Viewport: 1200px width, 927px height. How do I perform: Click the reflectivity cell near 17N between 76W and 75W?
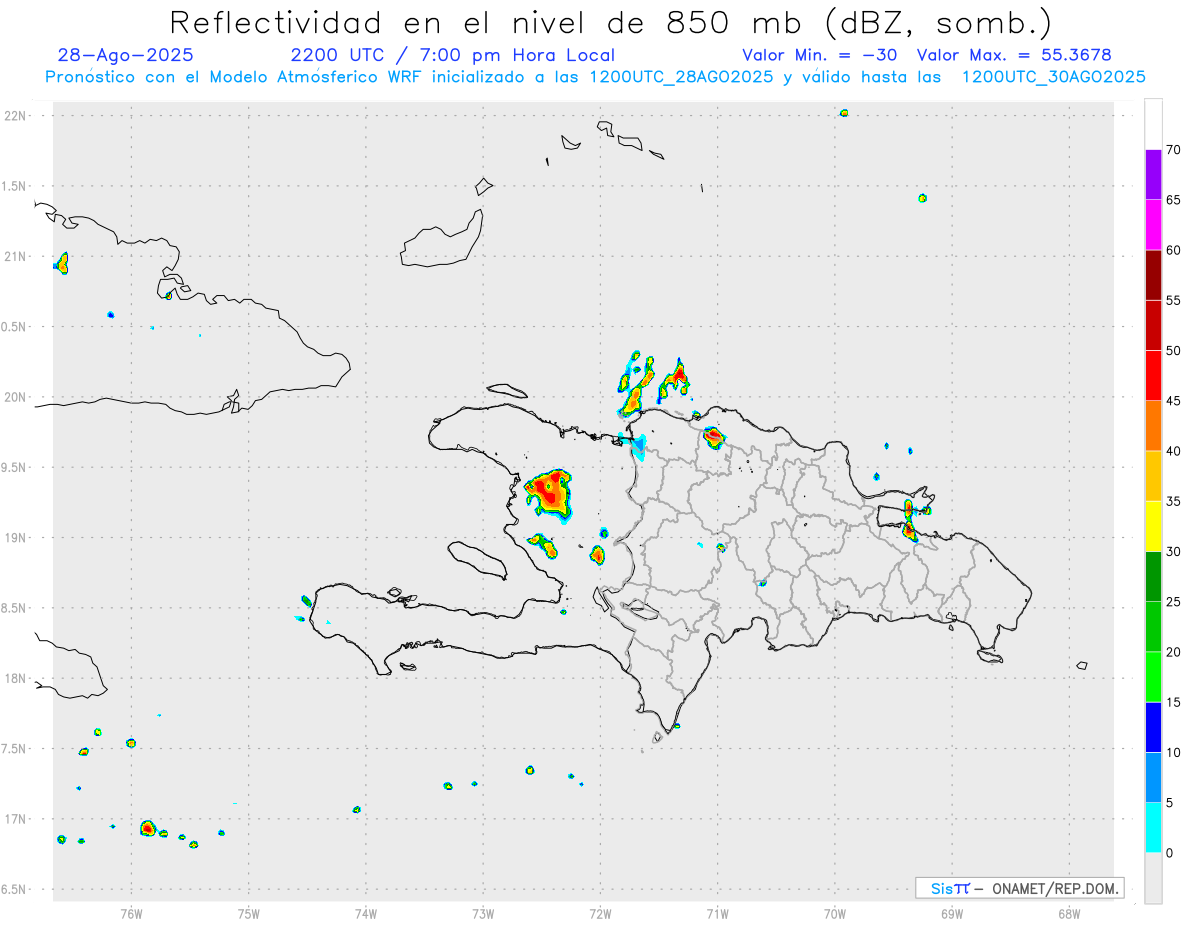(x=148, y=828)
